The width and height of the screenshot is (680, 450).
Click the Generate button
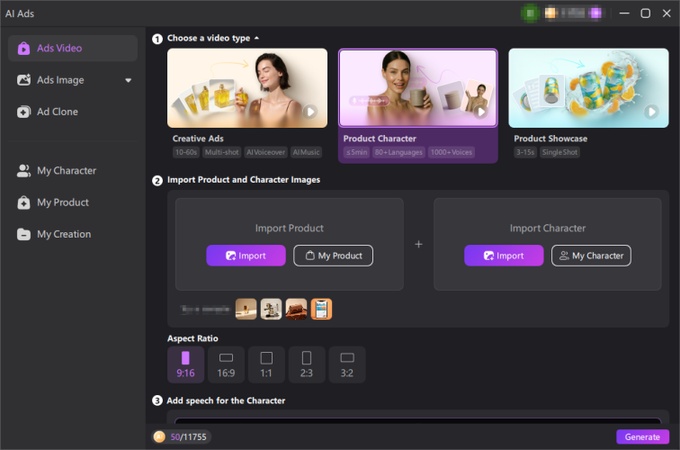642,437
